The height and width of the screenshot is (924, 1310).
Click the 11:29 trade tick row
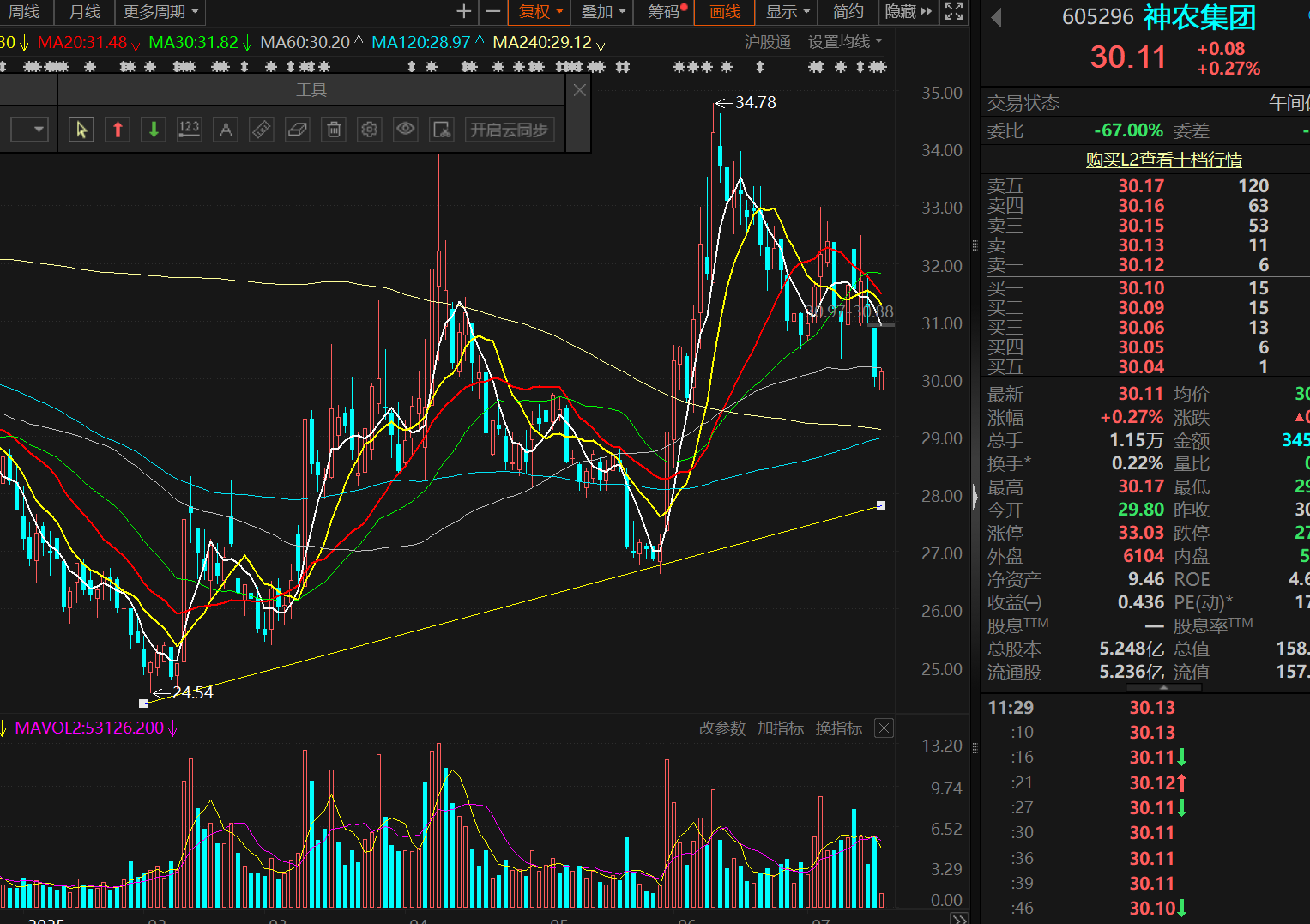click(x=1144, y=708)
